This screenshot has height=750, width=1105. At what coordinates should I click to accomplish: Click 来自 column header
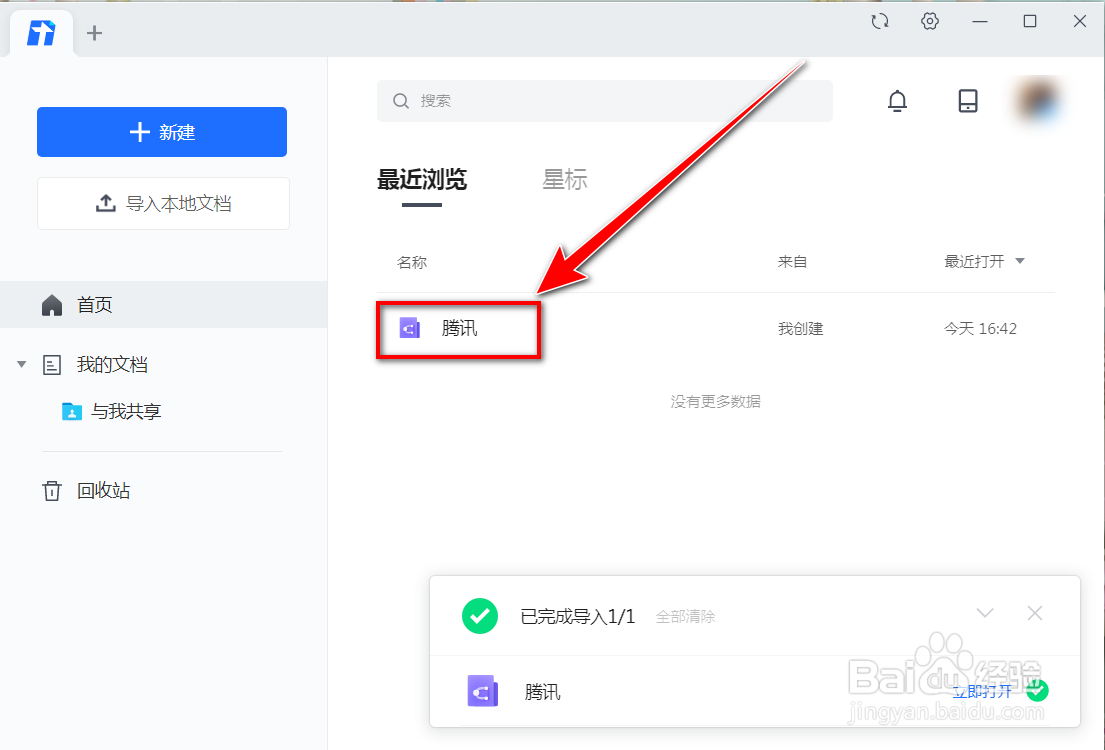[x=792, y=262]
